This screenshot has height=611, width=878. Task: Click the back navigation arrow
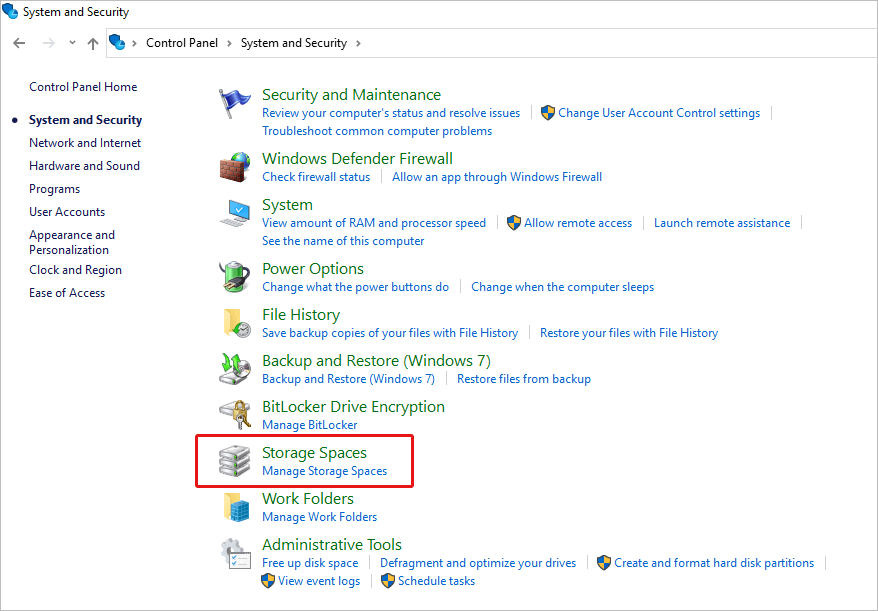[x=19, y=43]
